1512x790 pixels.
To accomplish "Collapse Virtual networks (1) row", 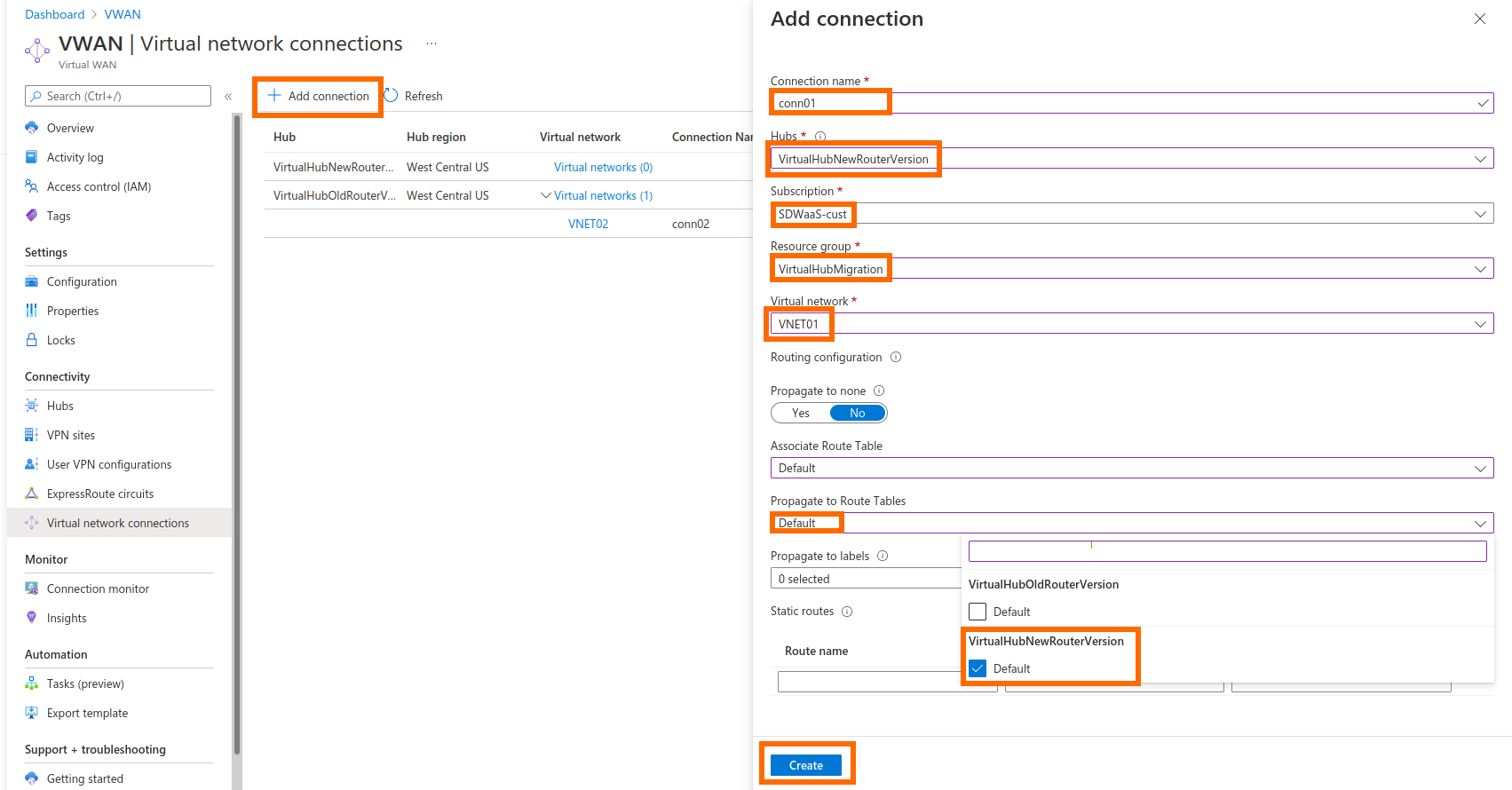I will 545,195.
